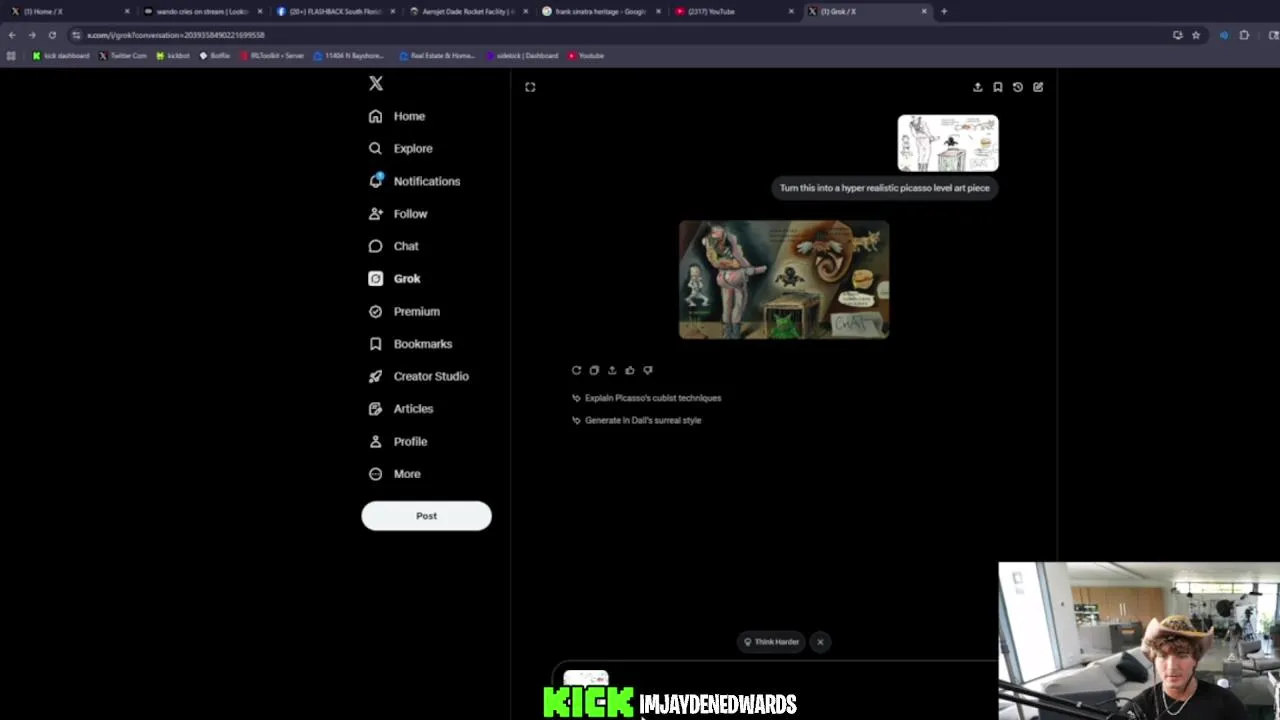The width and height of the screenshot is (1280, 720).
Task: Reload the current page
Action: 52,35
